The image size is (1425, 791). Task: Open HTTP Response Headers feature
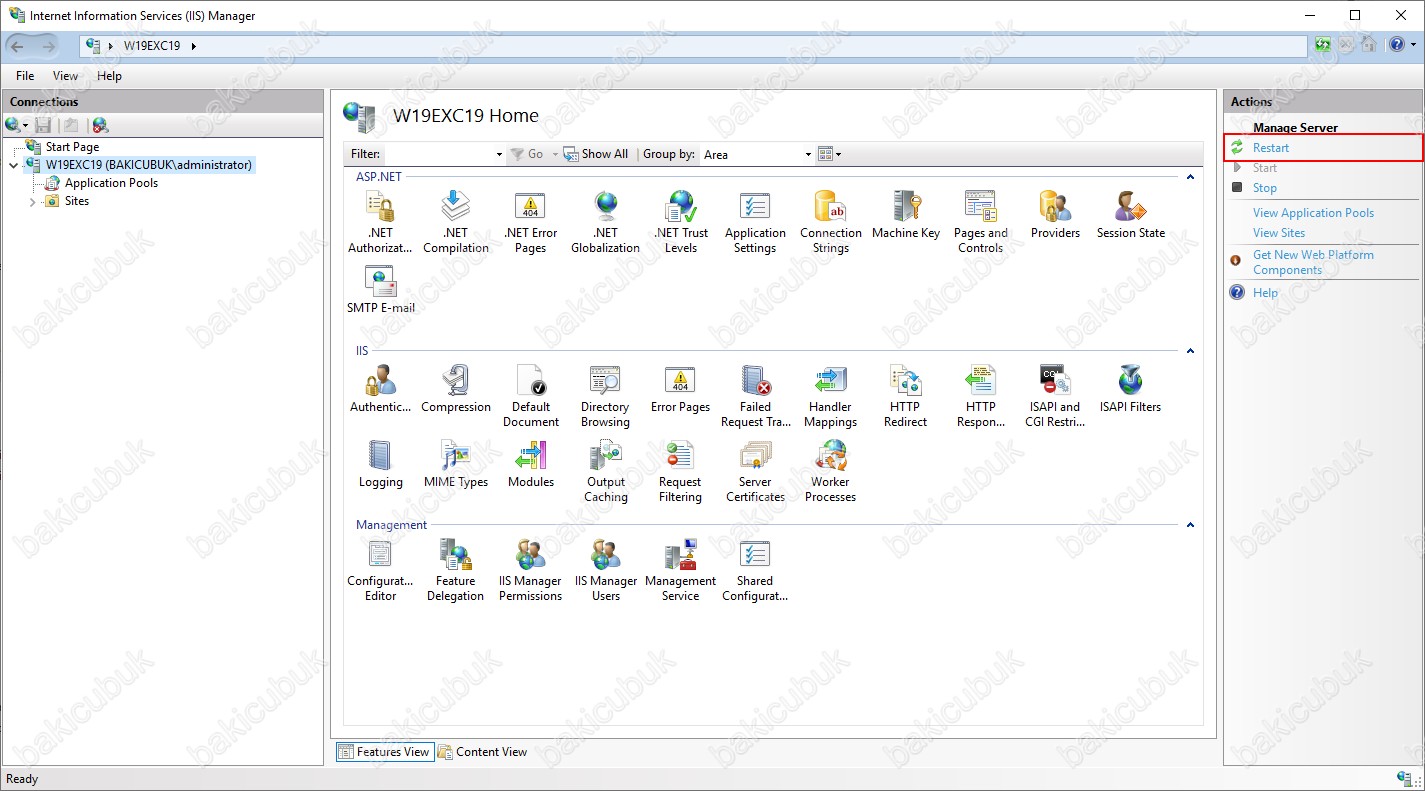(x=981, y=396)
